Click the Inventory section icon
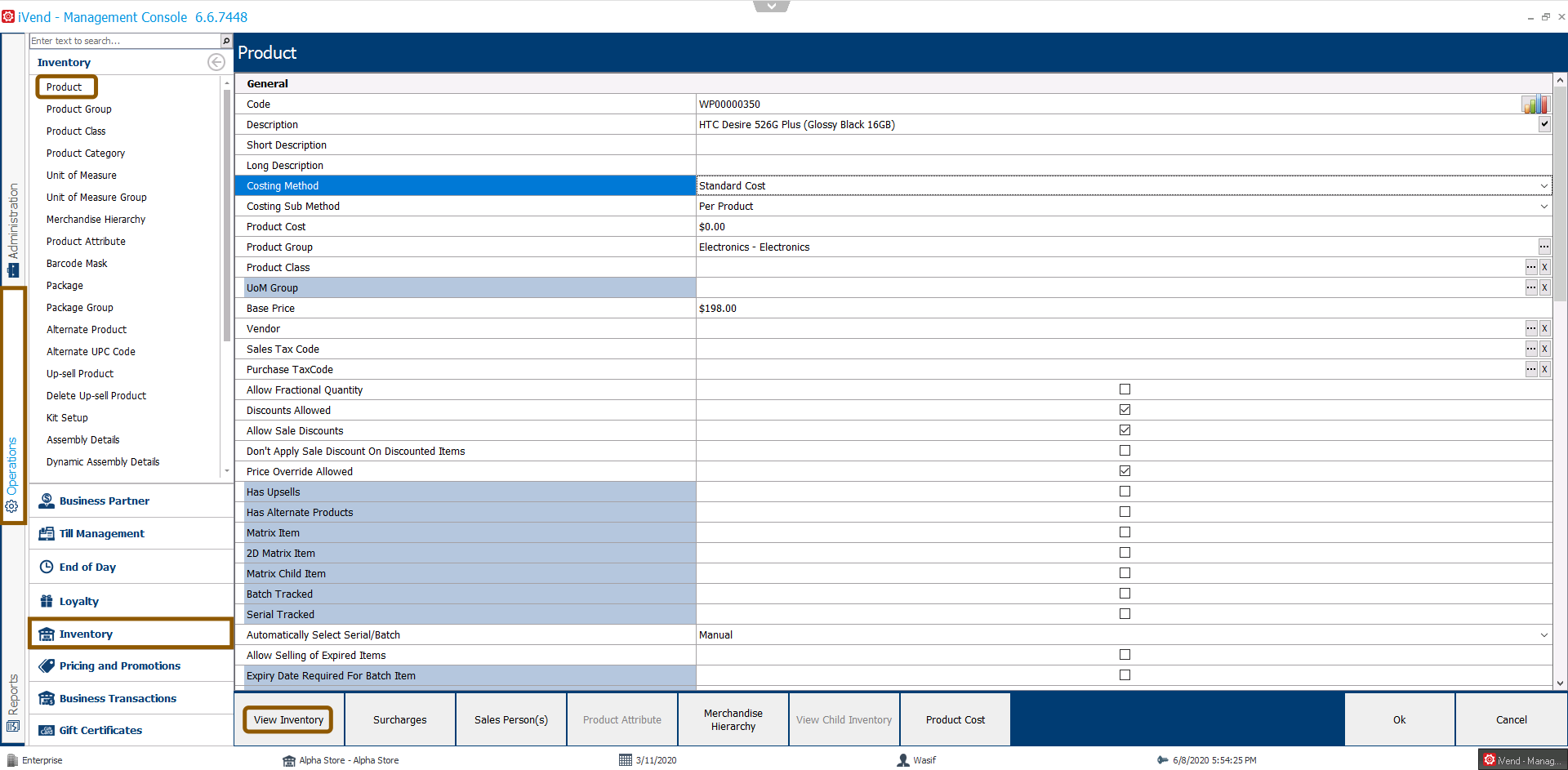The width and height of the screenshot is (1568, 770). point(47,634)
